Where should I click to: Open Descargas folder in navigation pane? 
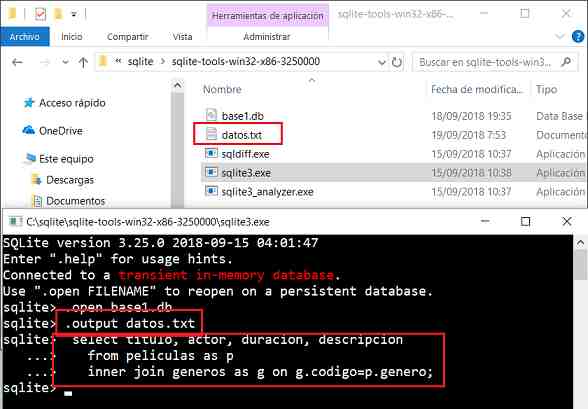click(x=70, y=180)
